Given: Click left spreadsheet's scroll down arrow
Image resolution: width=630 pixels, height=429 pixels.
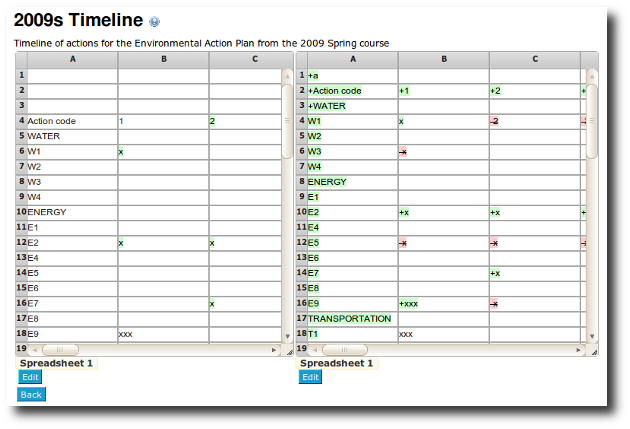Looking at the screenshot, I should coord(287,336).
